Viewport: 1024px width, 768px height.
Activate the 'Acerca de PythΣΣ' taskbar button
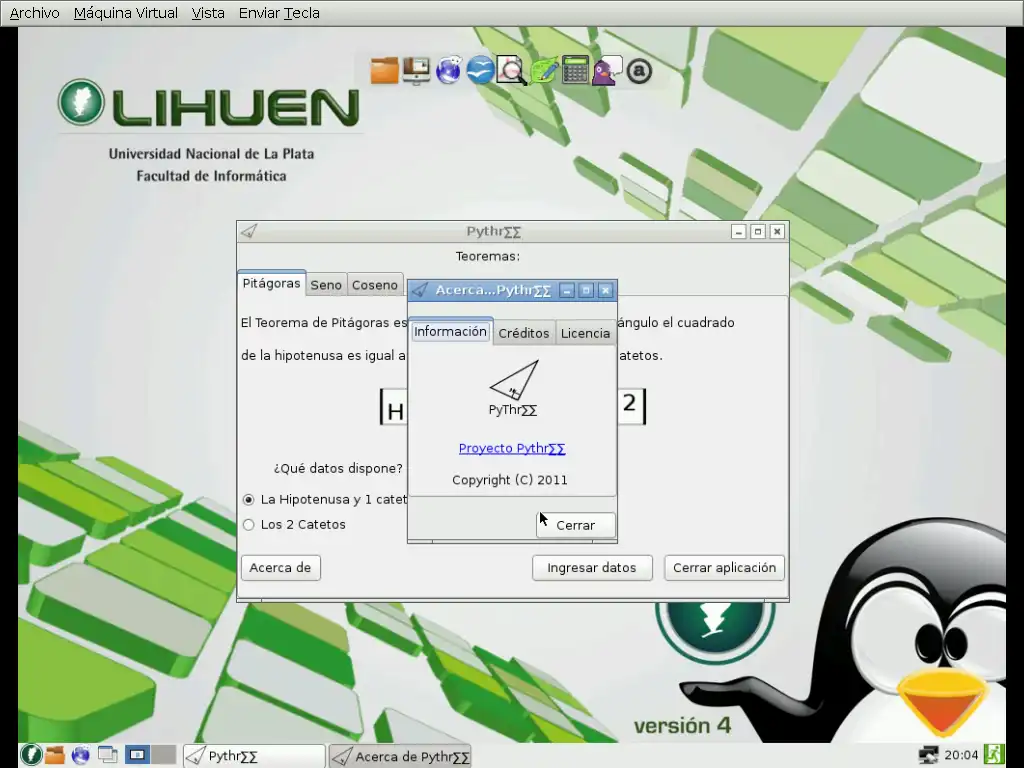[x=400, y=756]
